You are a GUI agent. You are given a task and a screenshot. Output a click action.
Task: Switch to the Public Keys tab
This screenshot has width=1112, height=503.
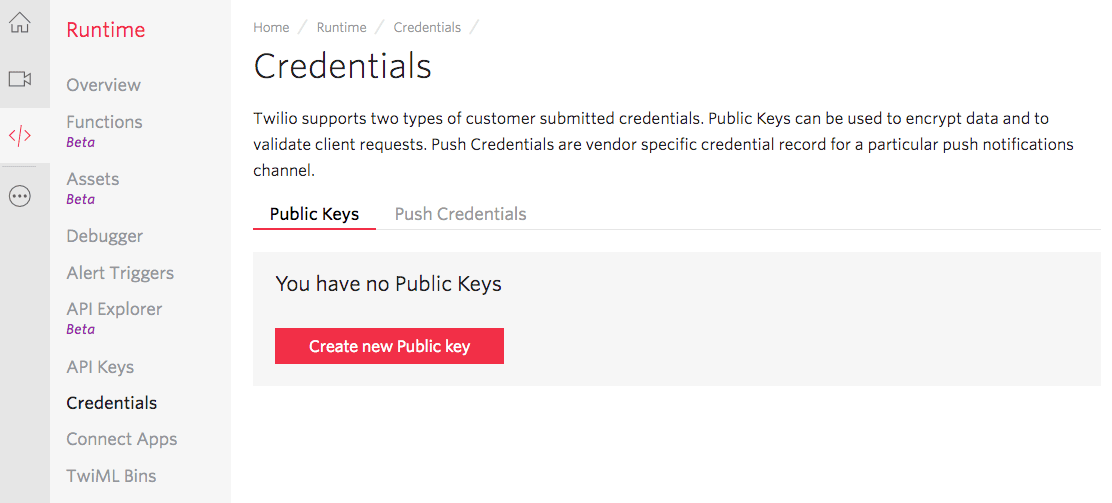pos(314,214)
